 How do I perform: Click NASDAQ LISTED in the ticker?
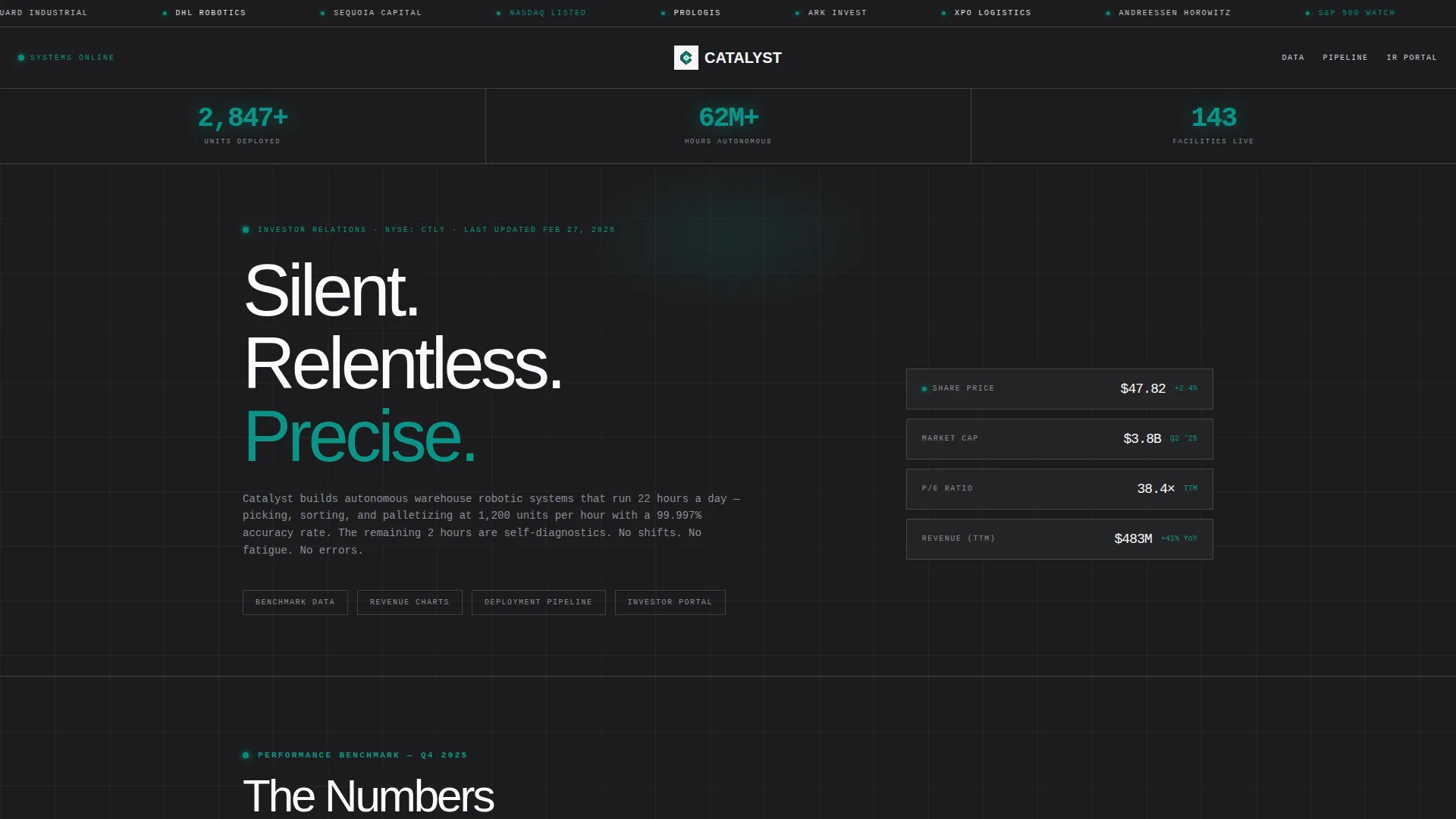coord(548,13)
